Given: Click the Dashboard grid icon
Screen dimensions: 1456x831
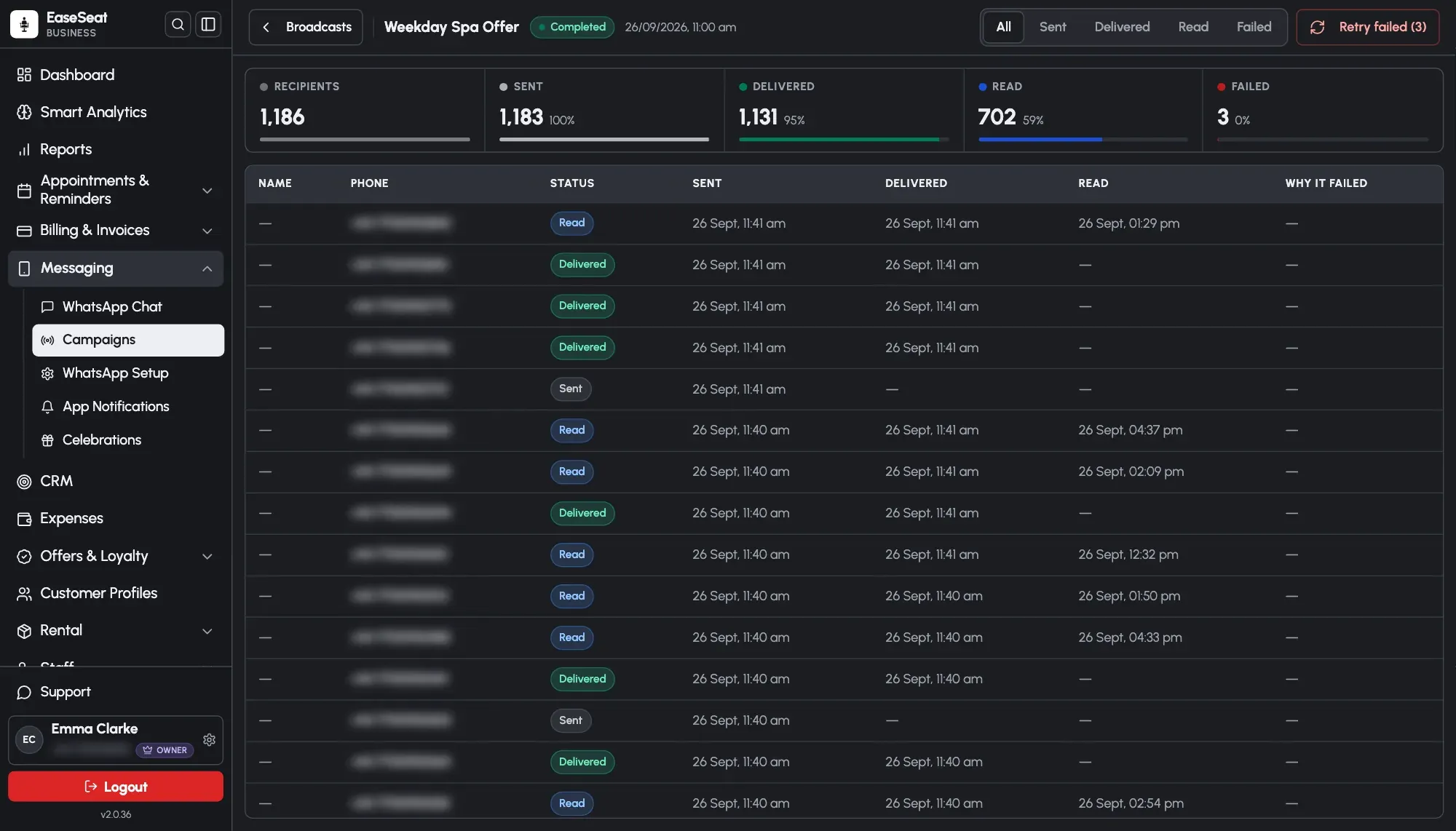Looking at the screenshot, I should [24, 75].
